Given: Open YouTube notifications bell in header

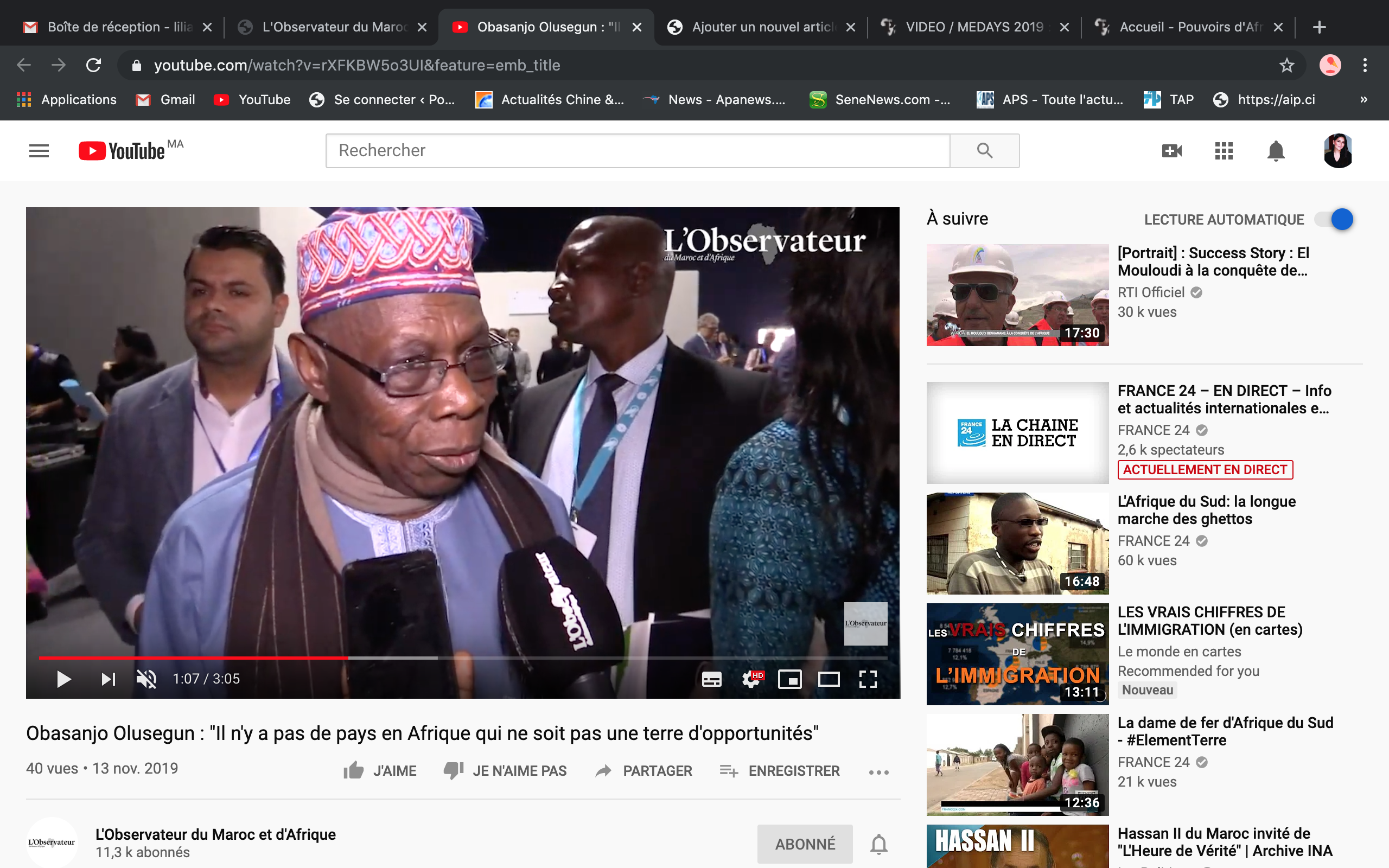Looking at the screenshot, I should pyautogui.click(x=1276, y=151).
